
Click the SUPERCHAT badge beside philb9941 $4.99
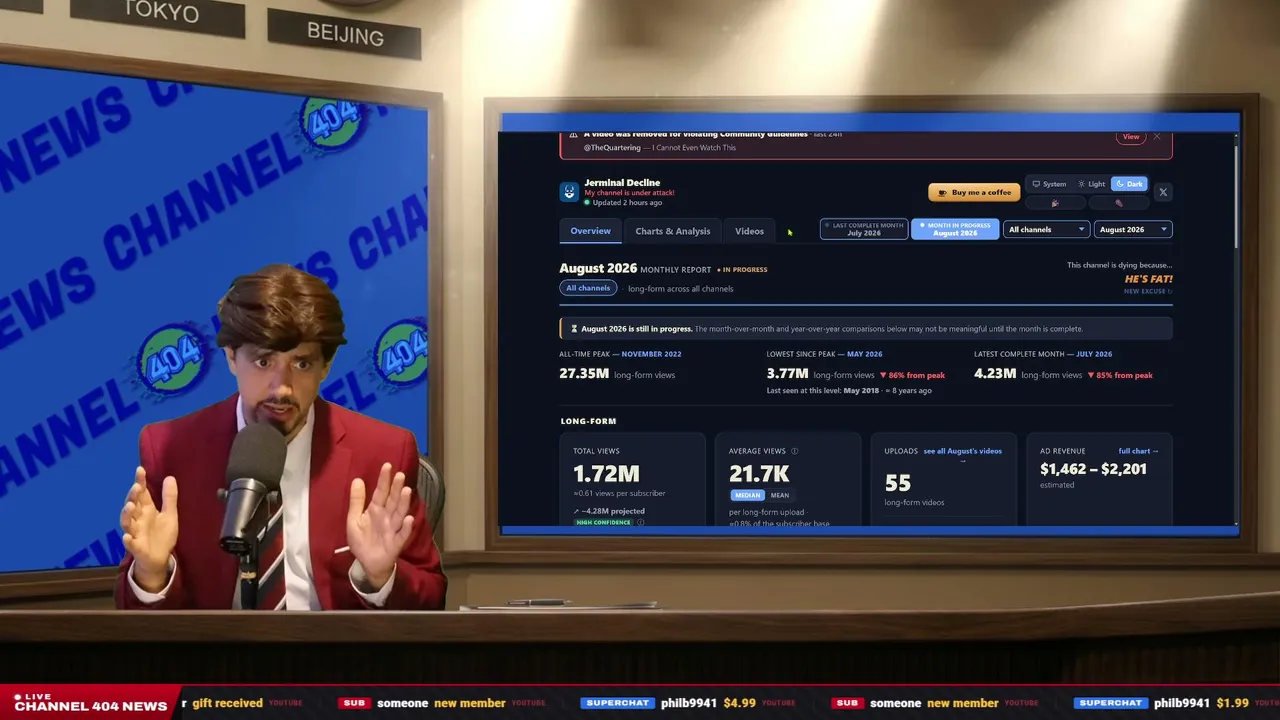click(x=618, y=703)
